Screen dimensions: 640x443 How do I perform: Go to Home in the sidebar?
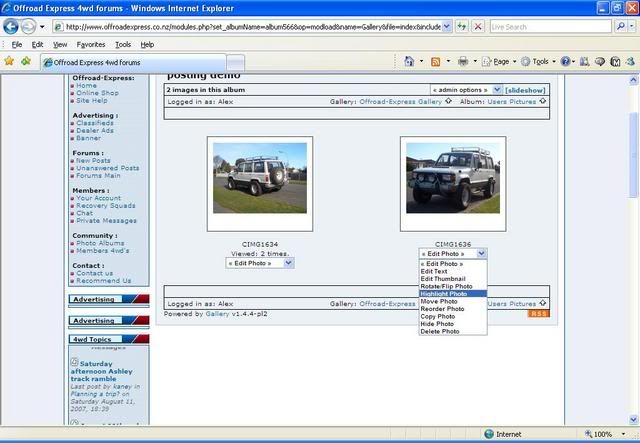[x=86, y=86]
